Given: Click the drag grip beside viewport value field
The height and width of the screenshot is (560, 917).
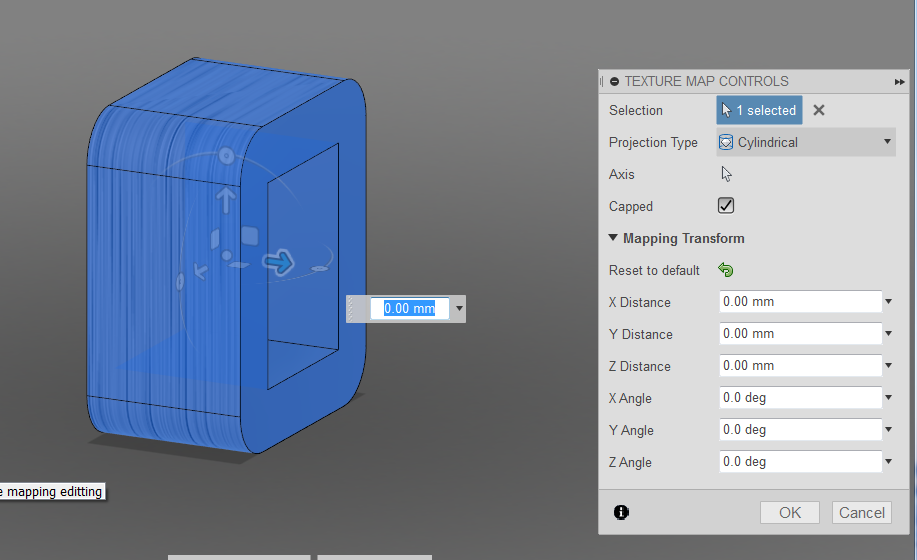Looking at the screenshot, I should (x=351, y=309).
